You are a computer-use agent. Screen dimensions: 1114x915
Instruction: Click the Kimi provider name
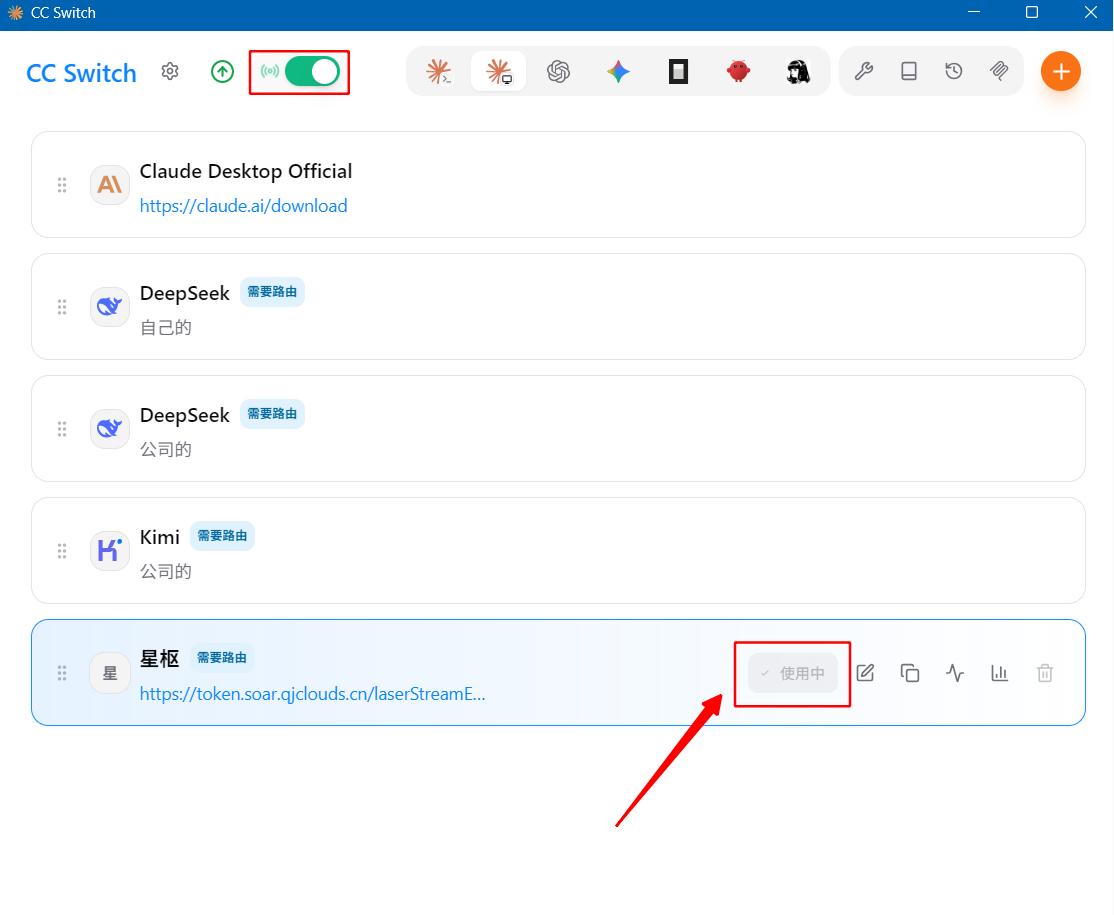[160, 537]
